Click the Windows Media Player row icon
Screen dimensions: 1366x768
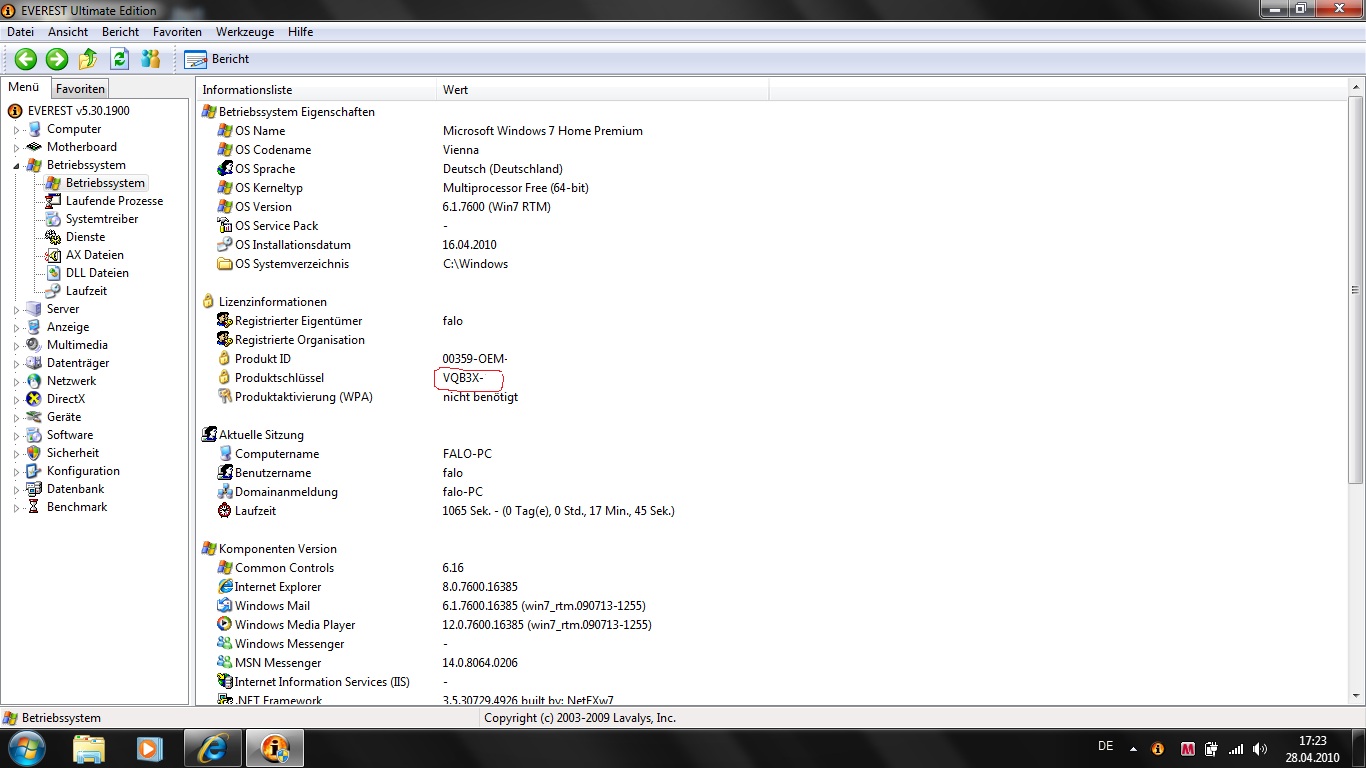(225, 625)
